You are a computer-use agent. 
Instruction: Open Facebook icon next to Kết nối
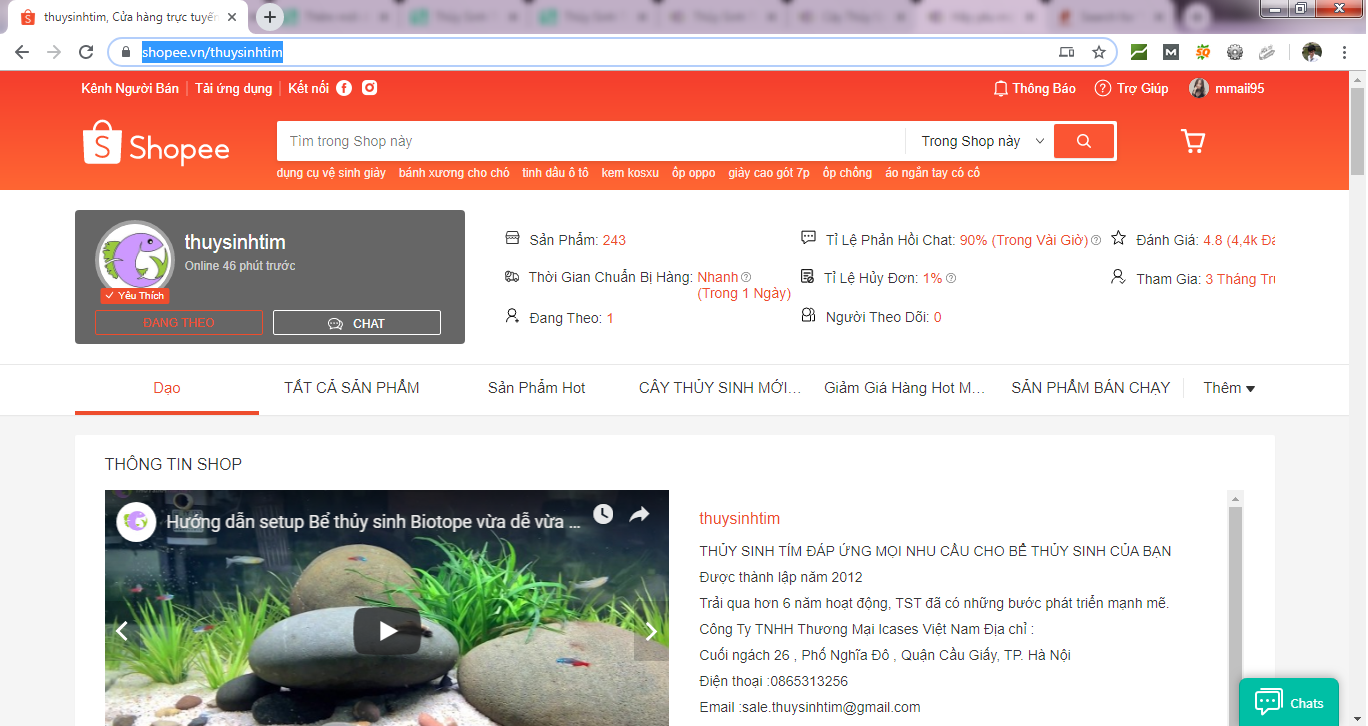(344, 88)
